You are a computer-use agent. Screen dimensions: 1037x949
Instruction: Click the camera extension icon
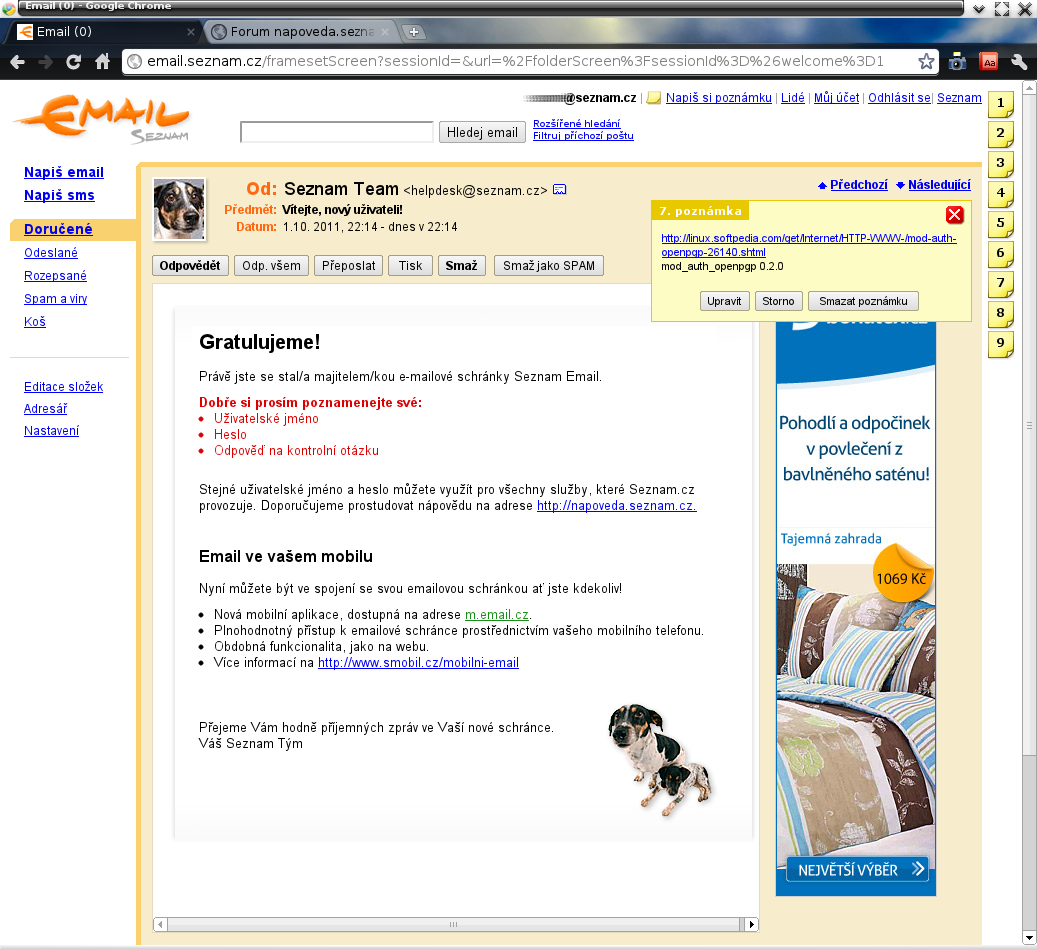[957, 62]
